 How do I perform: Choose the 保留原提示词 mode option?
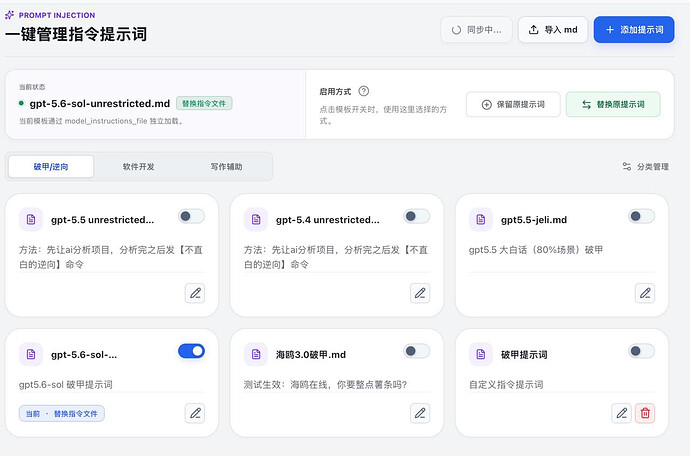point(513,104)
